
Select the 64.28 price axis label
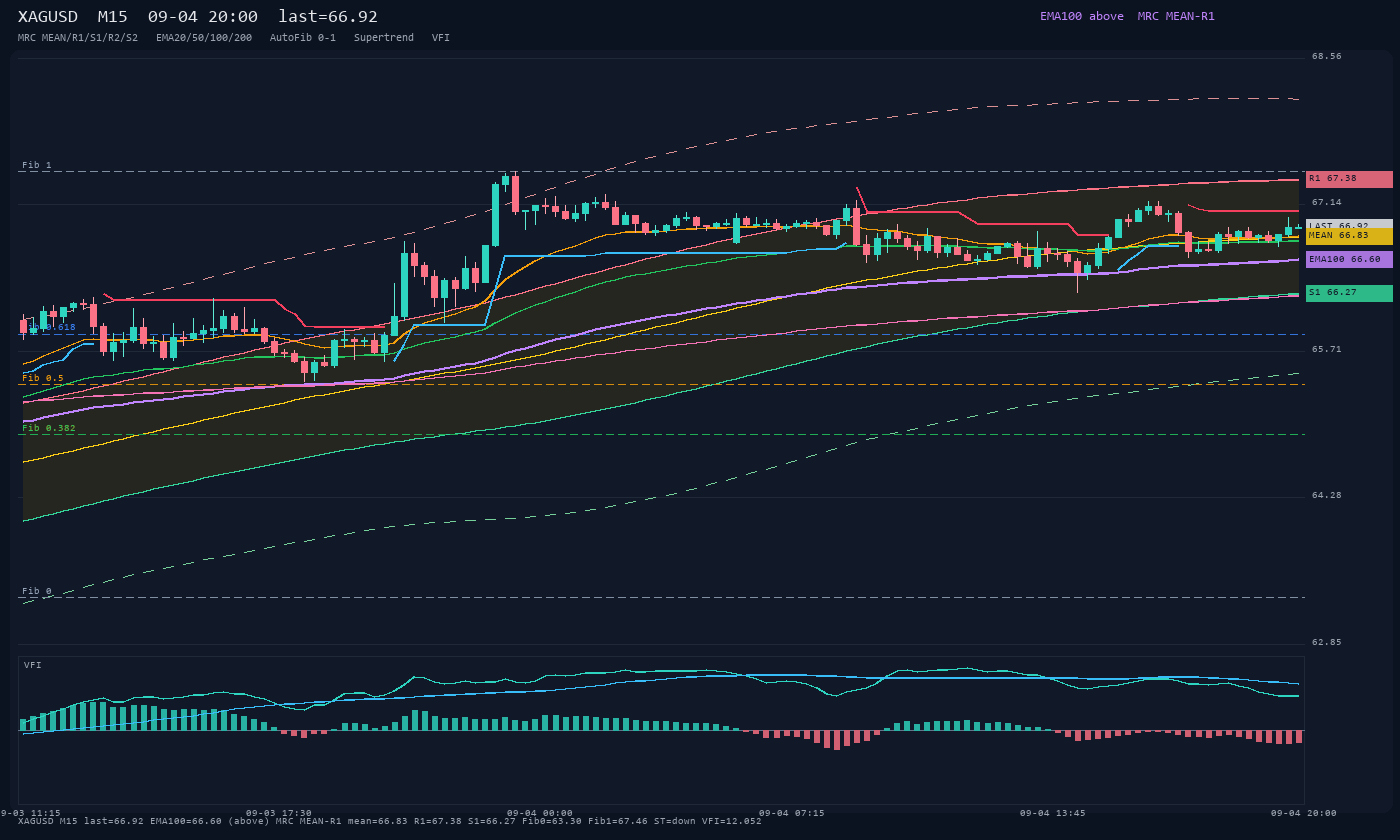pyautogui.click(x=1327, y=495)
